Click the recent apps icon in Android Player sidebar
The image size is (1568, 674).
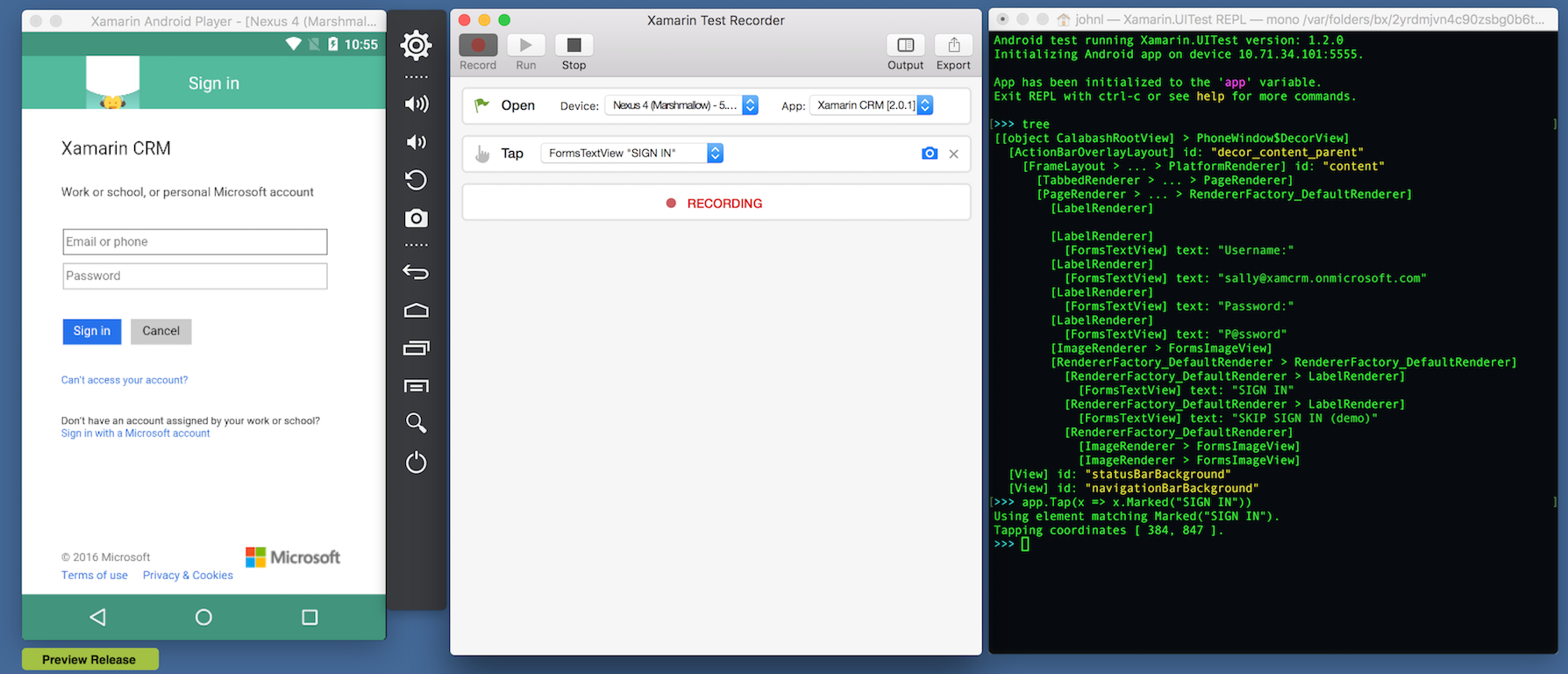pyautogui.click(x=416, y=348)
